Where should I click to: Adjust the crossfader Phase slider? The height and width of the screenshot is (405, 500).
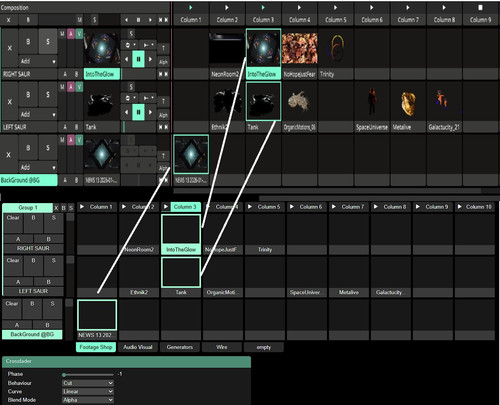[88, 375]
